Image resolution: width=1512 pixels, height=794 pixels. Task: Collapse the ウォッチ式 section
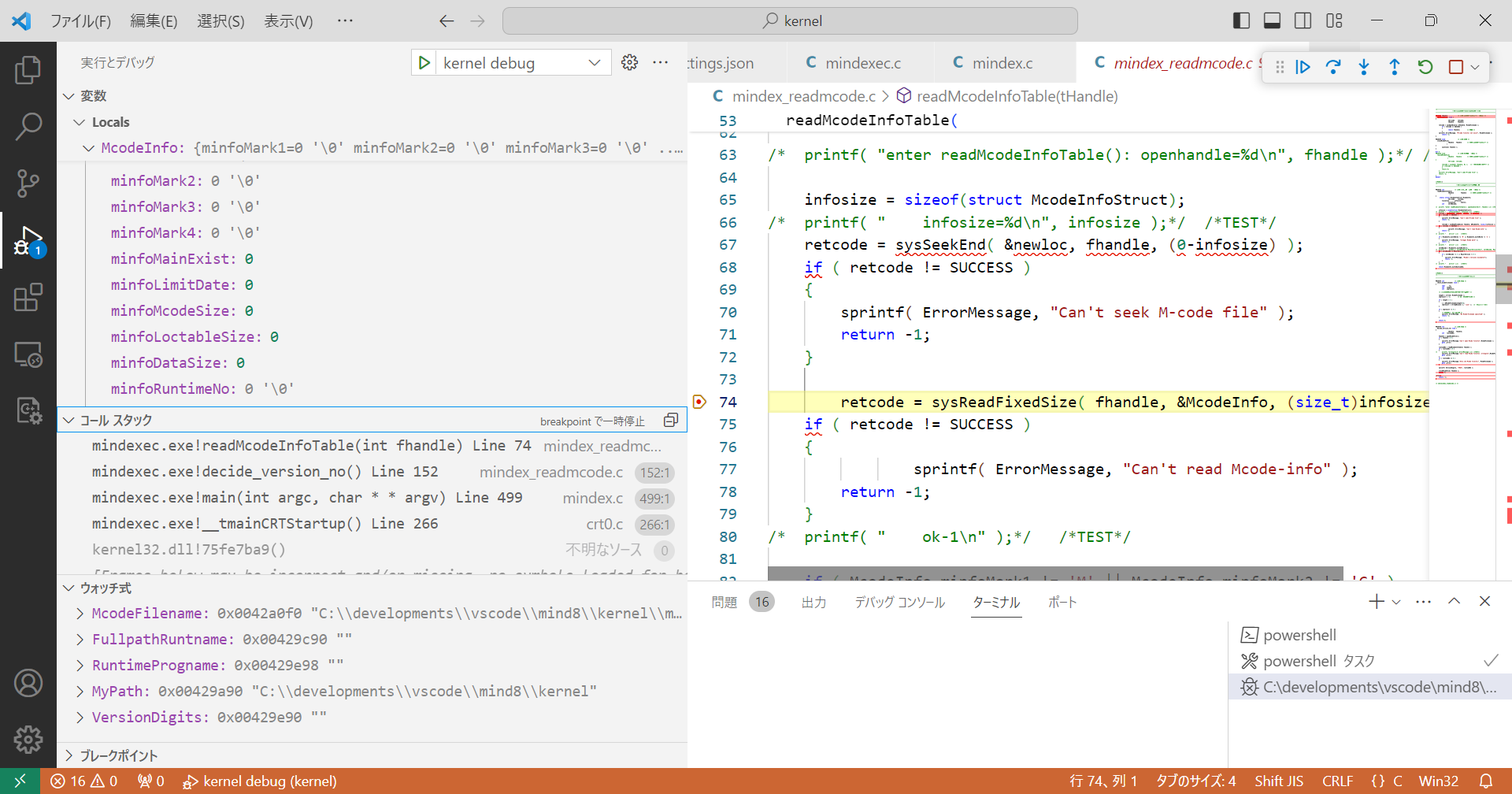(x=69, y=588)
